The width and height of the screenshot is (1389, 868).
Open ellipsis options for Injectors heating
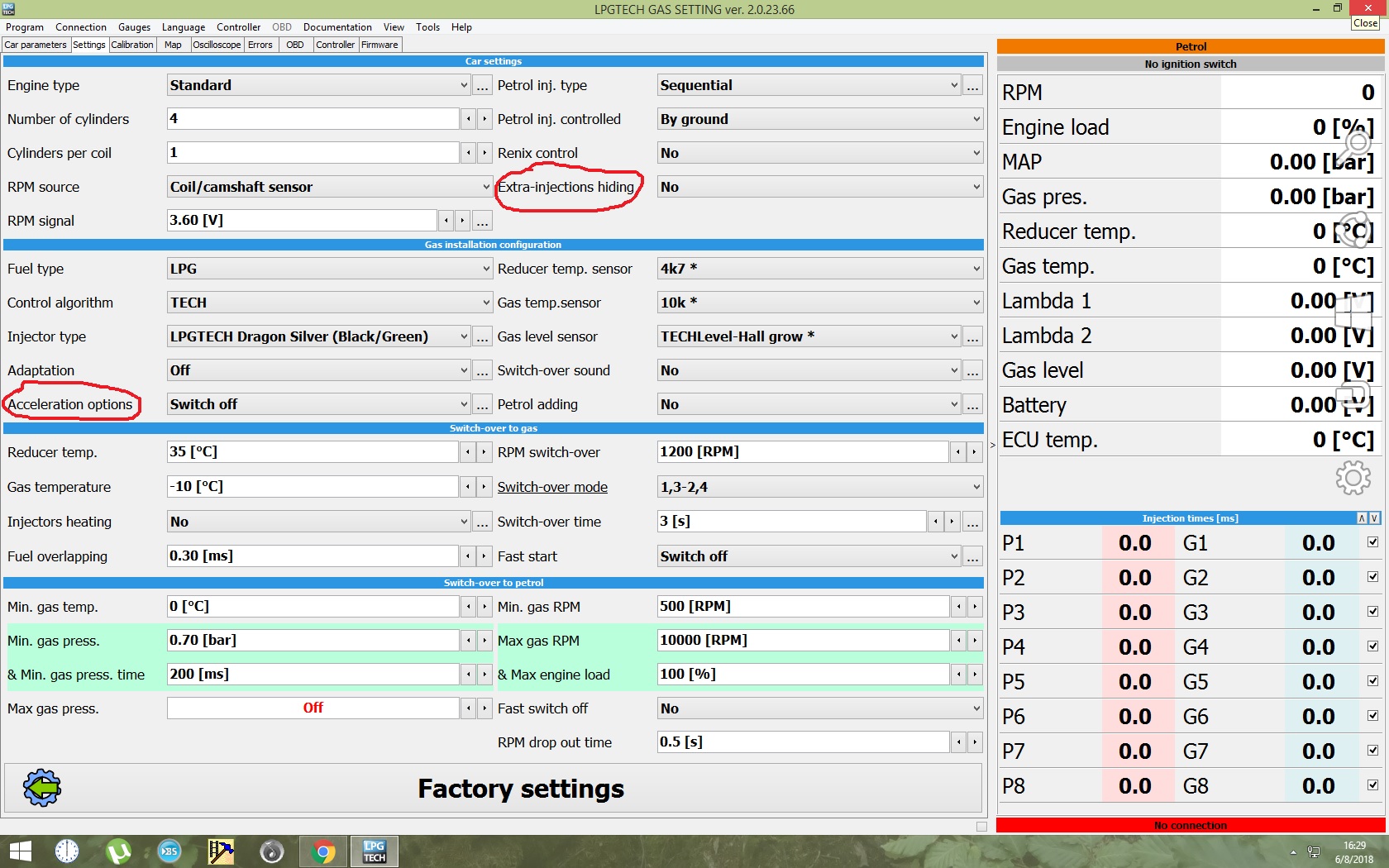coord(483,522)
